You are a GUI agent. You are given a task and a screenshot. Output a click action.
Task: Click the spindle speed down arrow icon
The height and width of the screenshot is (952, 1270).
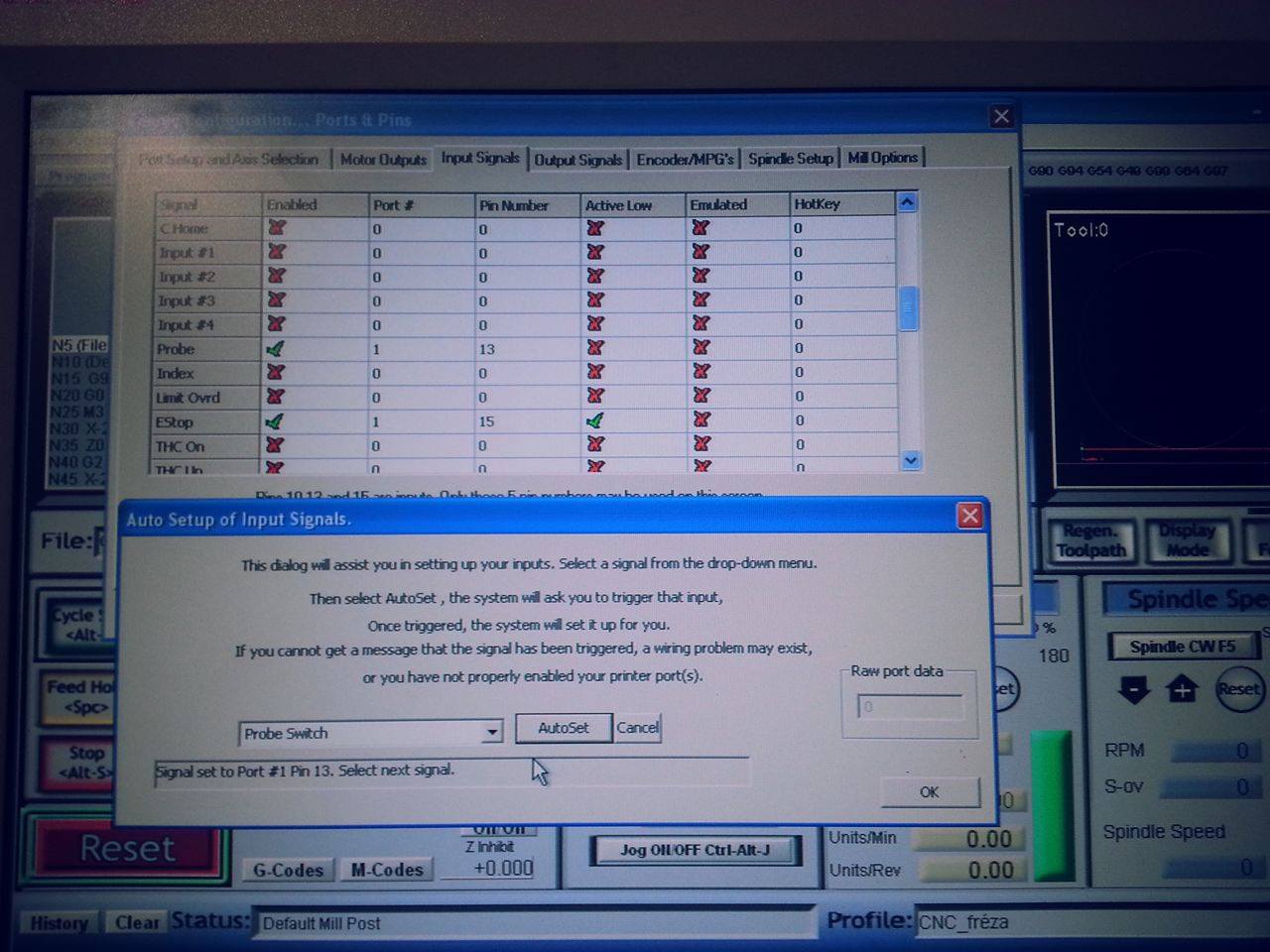pyautogui.click(x=1133, y=689)
